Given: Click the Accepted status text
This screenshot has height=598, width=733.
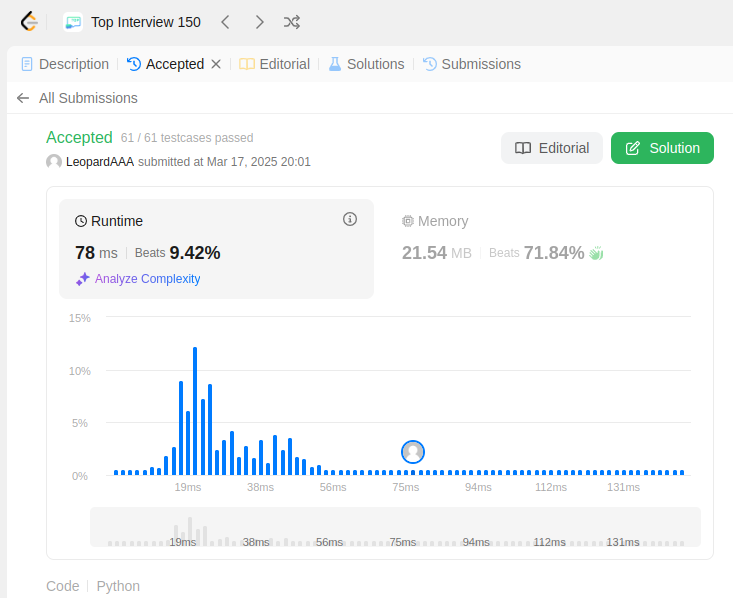Looking at the screenshot, I should click(79, 137).
